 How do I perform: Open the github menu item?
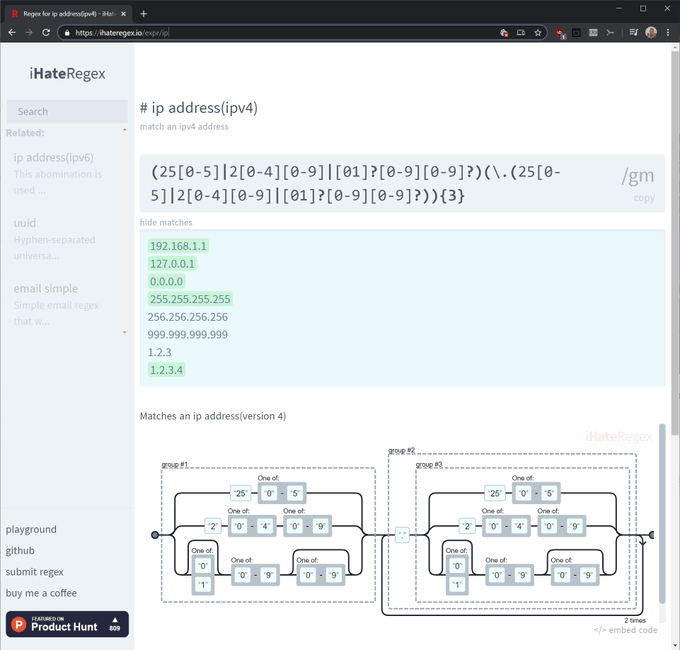pyautogui.click(x=20, y=551)
